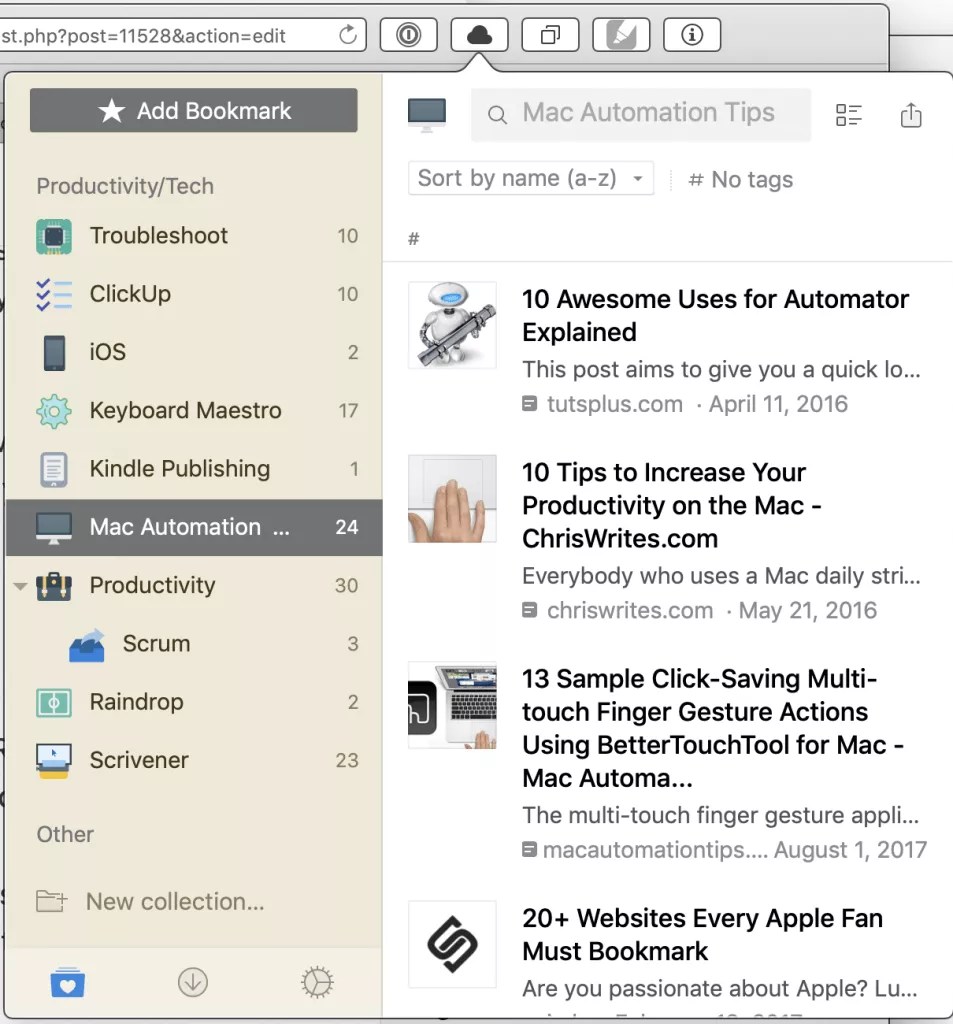Collapse the Productivity collection
Viewport: 953px width, 1024px height.
coord(20,586)
